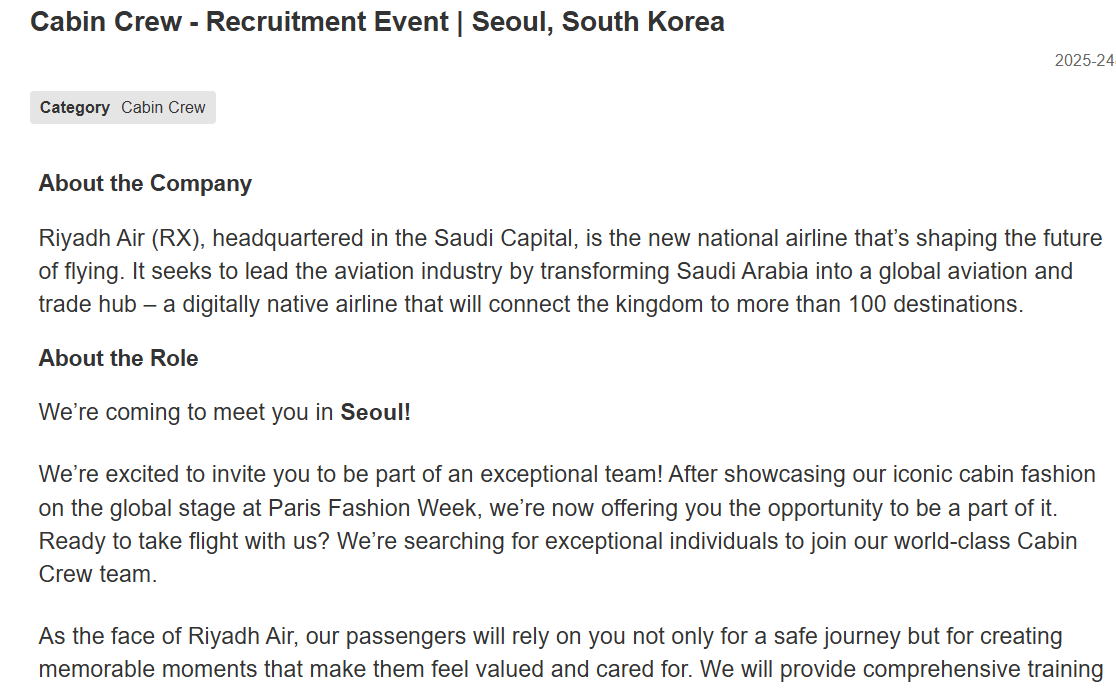Click the words Crew team. ending the paragraph
The width and height of the screenshot is (1116, 689).
(98, 574)
